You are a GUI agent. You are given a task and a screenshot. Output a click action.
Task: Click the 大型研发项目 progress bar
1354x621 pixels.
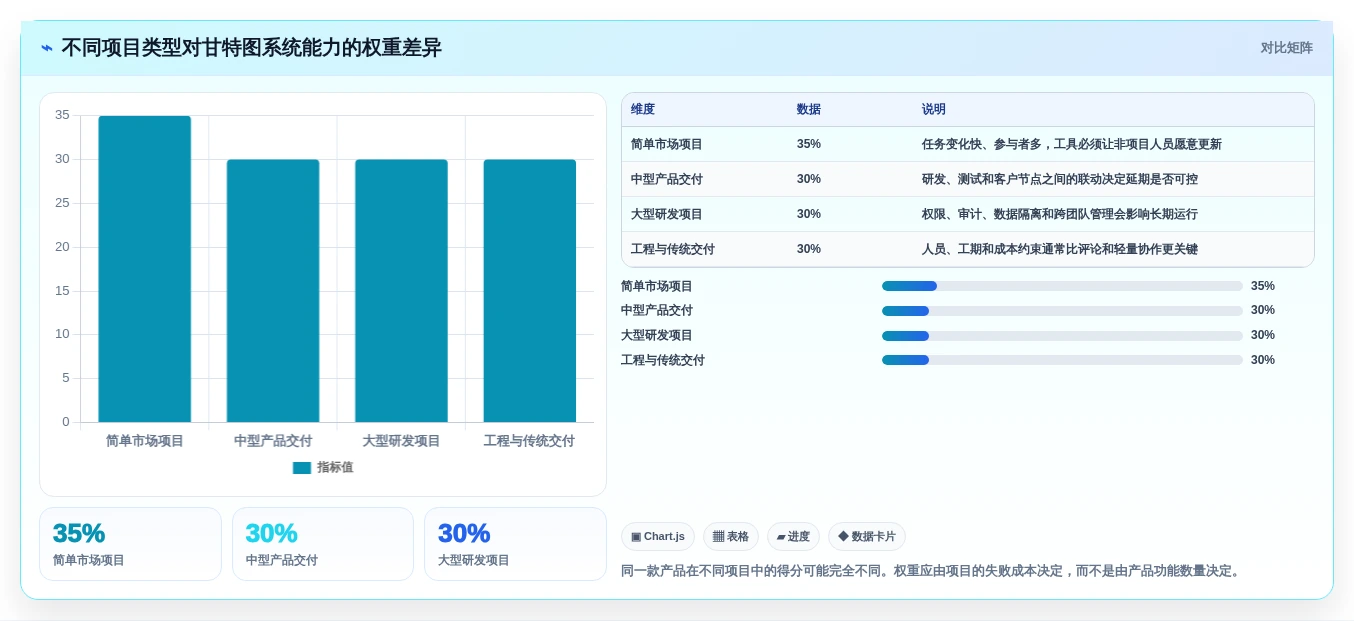(x=1062, y=336)
